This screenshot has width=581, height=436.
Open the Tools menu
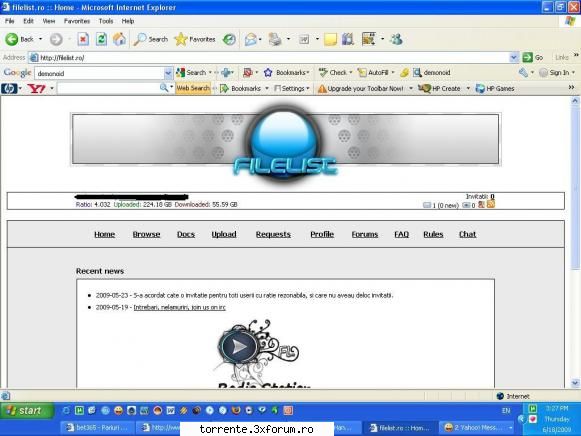coord(106,21)
